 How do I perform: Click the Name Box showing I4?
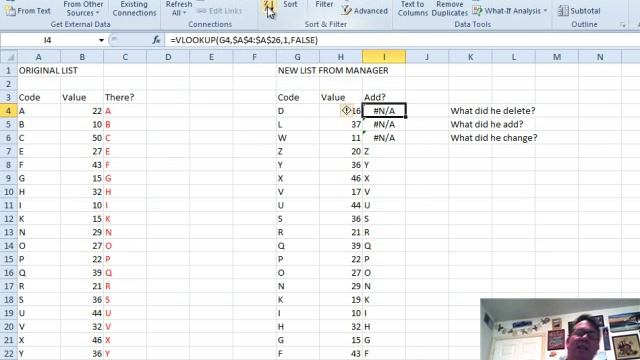pos(48,40)
